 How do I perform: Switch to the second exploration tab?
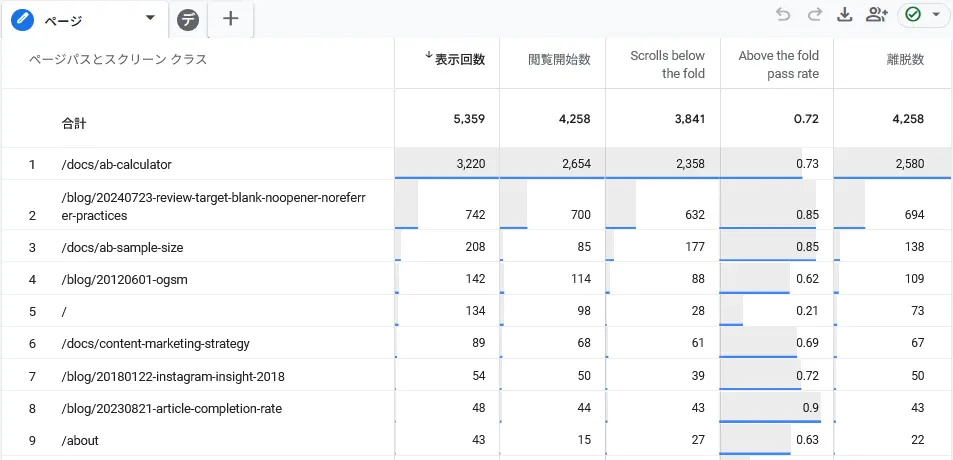186,19
